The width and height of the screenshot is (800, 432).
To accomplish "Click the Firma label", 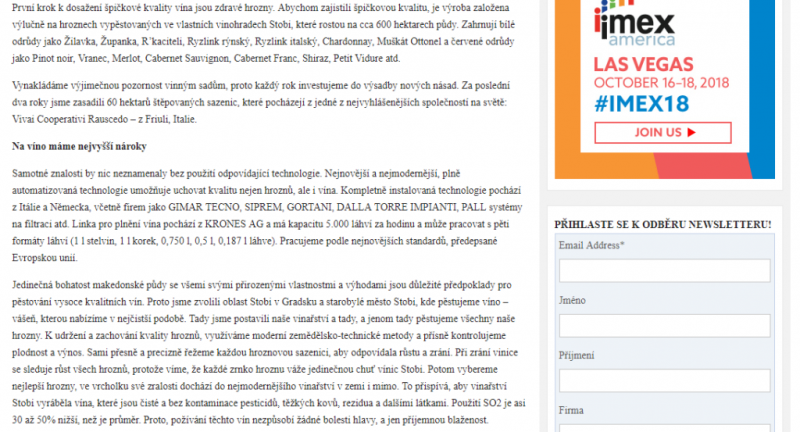I will pyautogui.click(x=571, y=410).
